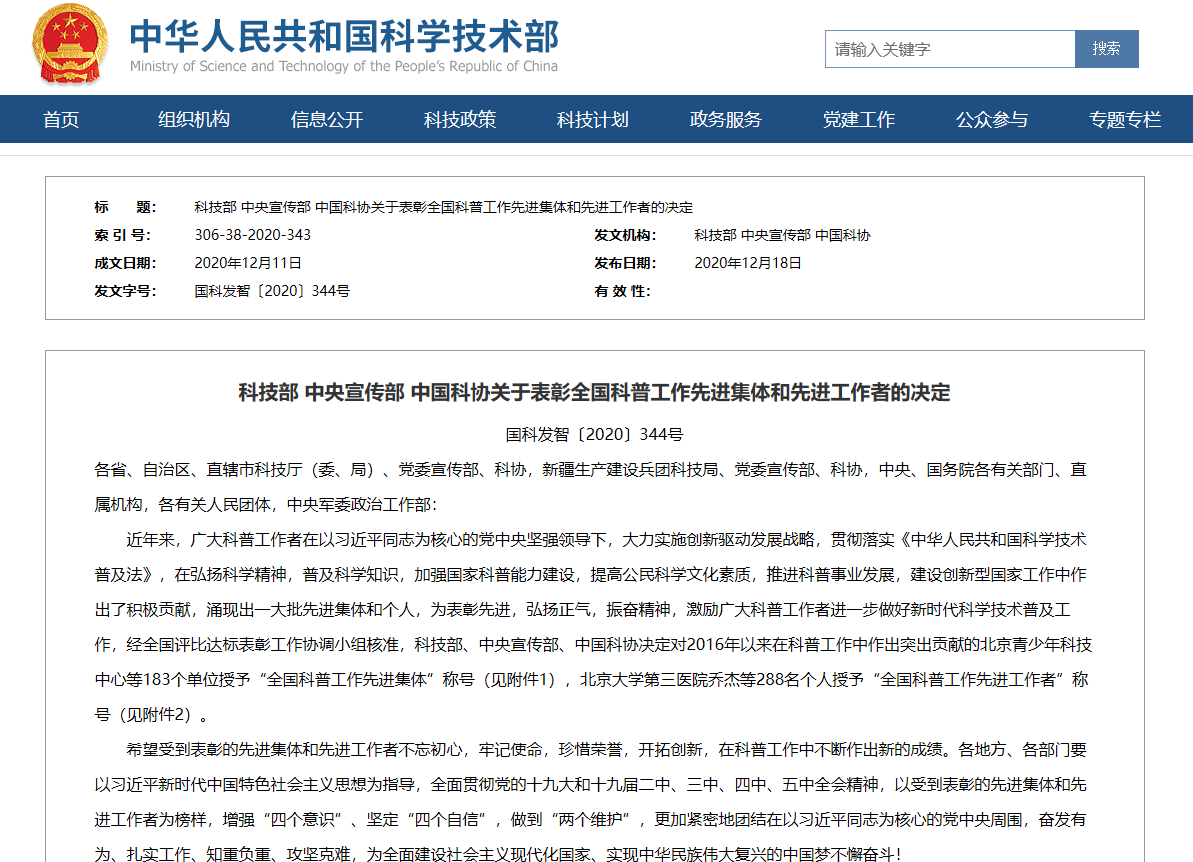
Task: Navigate to 政务服务
Action: coord(726,120)
